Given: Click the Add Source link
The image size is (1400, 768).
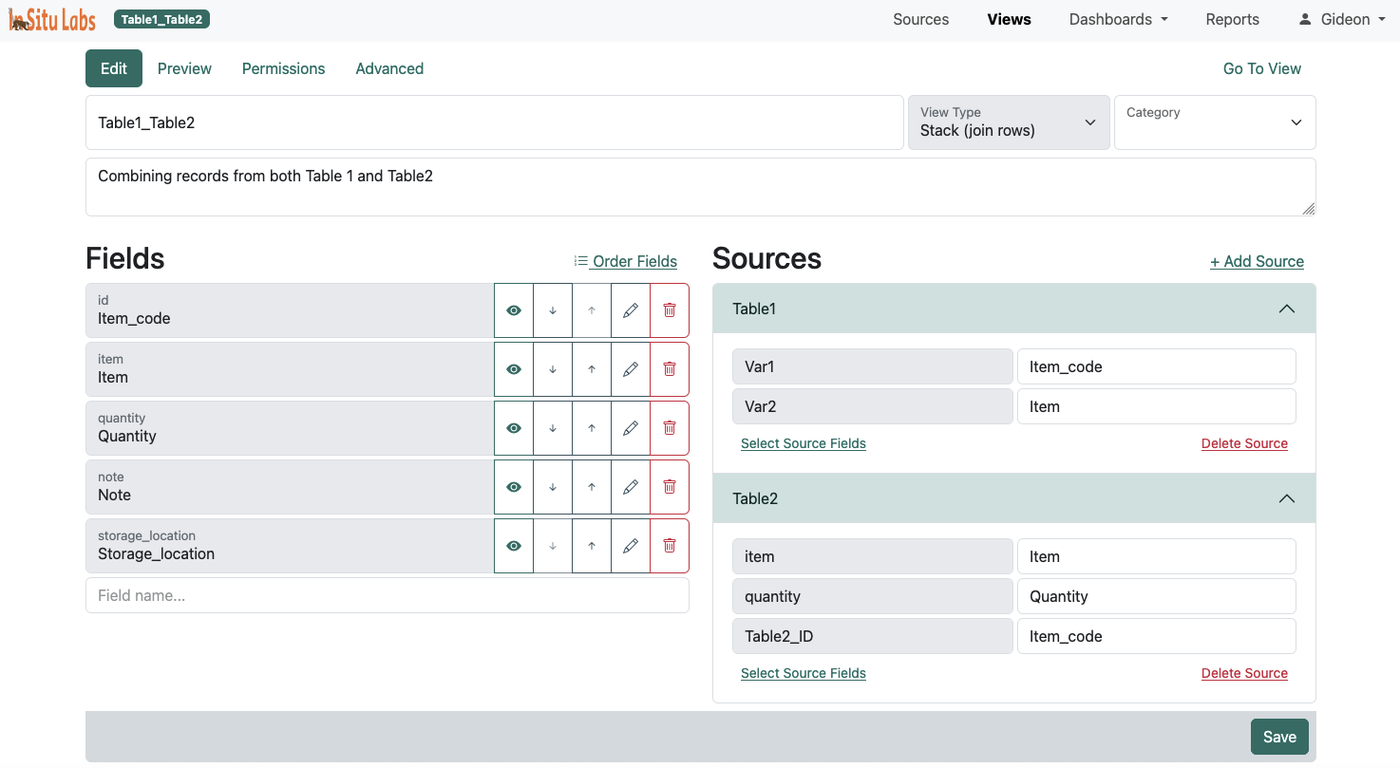Looking at the screenshot, I should (1257, 261).
